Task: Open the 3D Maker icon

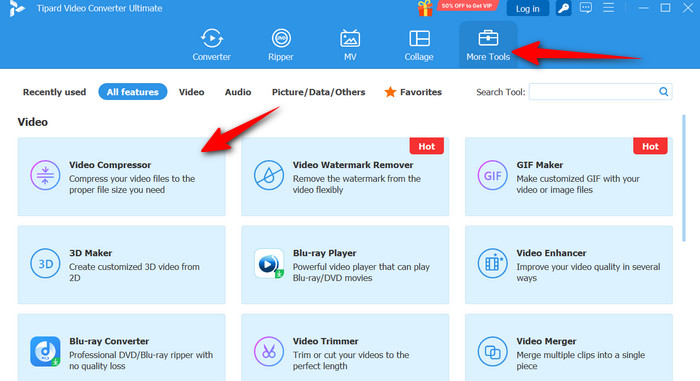Action: [x=45, y=264]
